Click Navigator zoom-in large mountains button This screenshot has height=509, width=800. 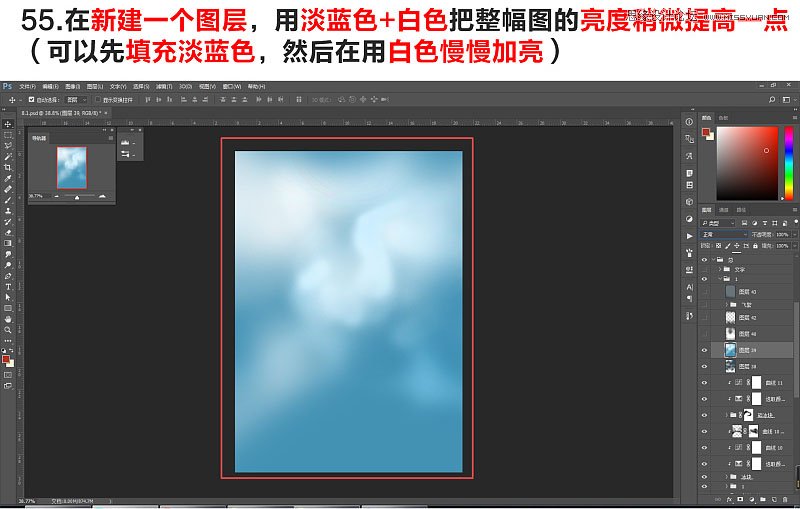(x=102, y=196)
